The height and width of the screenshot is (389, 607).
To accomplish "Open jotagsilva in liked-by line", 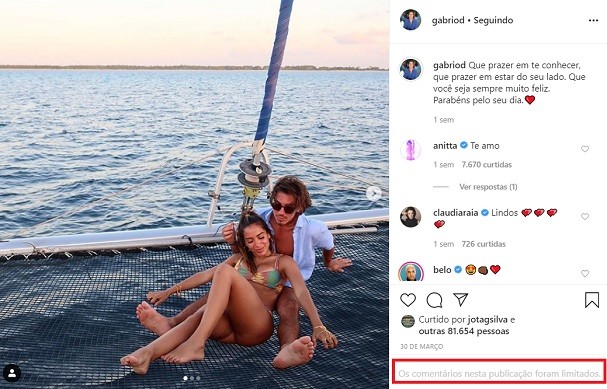I will (x=487, y=320).
